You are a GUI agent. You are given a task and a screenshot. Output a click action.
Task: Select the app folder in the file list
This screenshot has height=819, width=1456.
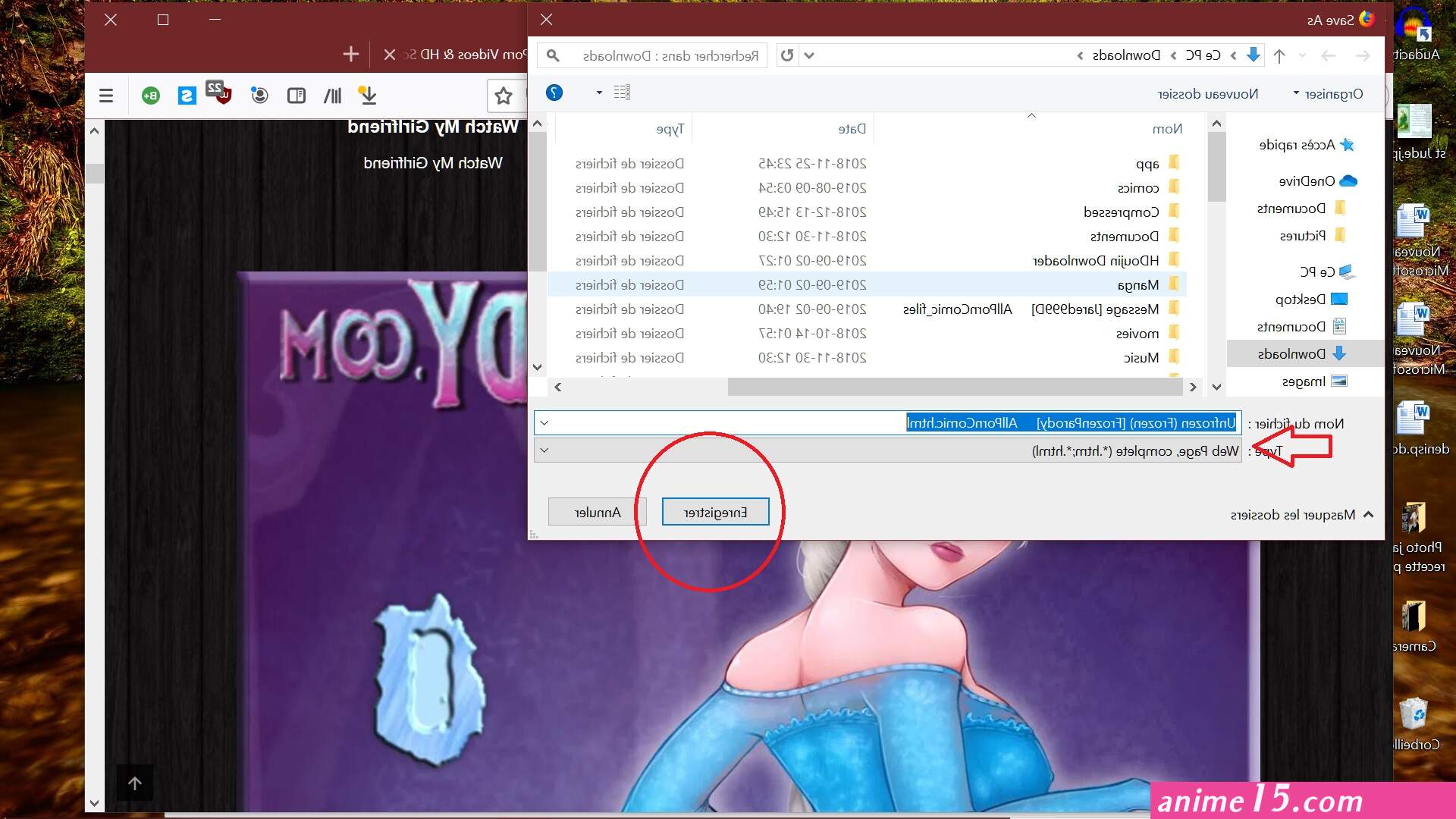[867, 164]
